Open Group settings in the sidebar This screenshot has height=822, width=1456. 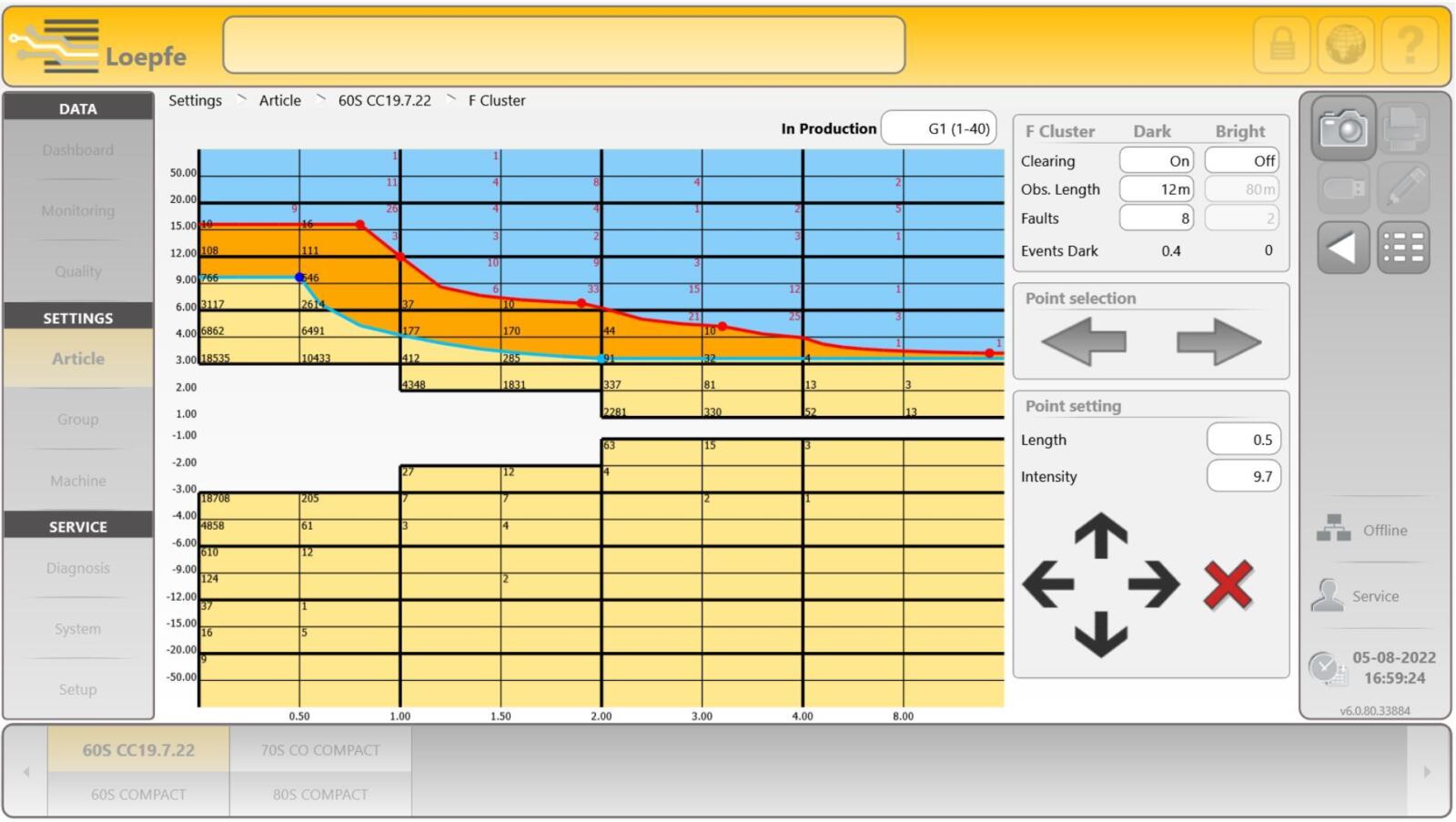pyautogui.click(x=77, y=419)
